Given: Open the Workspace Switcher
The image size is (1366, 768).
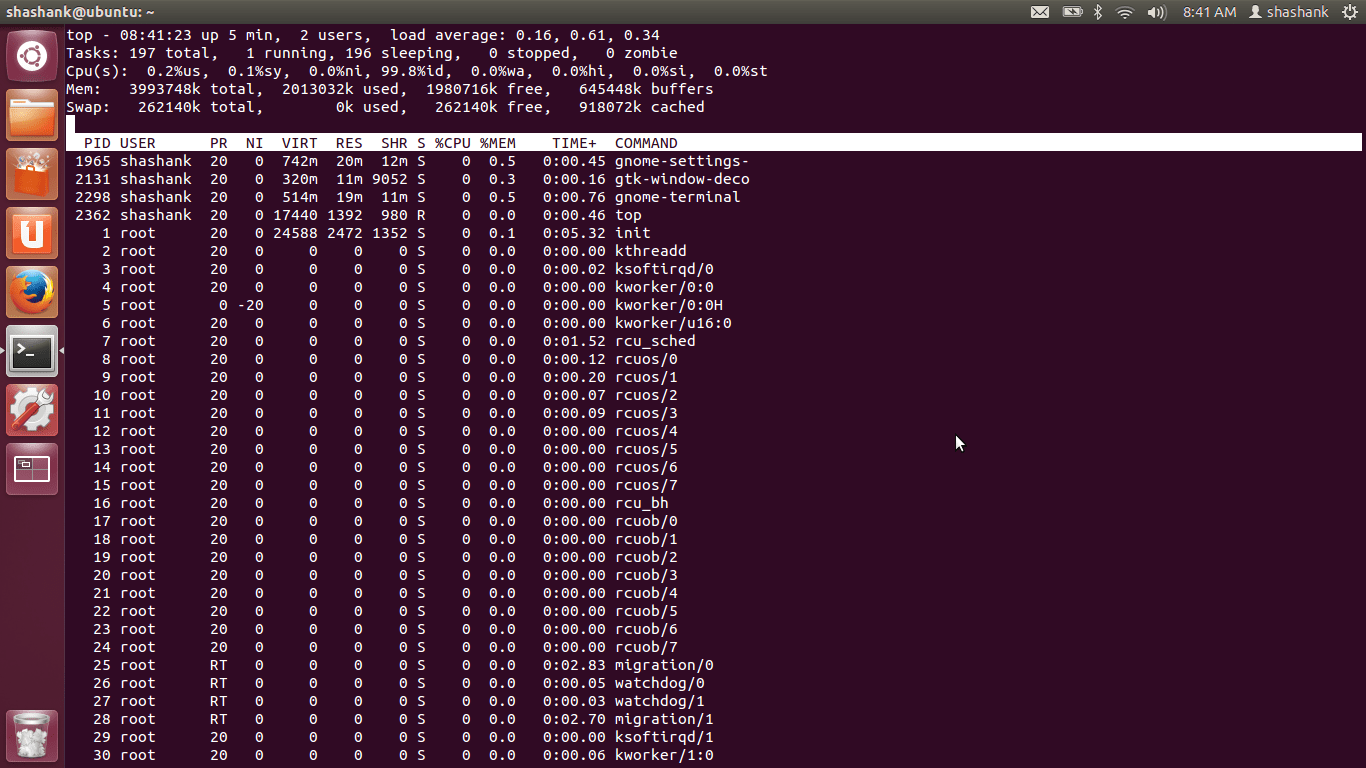Looking at the screenshot, I should 32,469.
